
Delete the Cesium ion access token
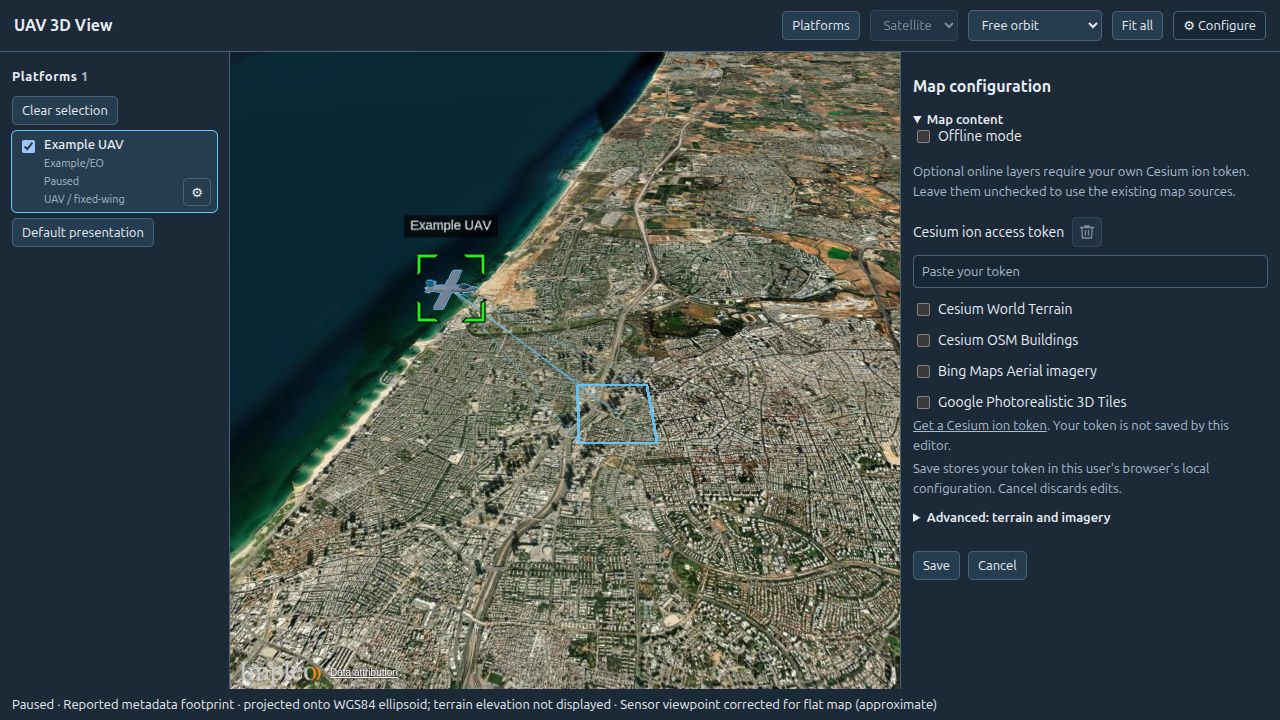click(1087, 232)
